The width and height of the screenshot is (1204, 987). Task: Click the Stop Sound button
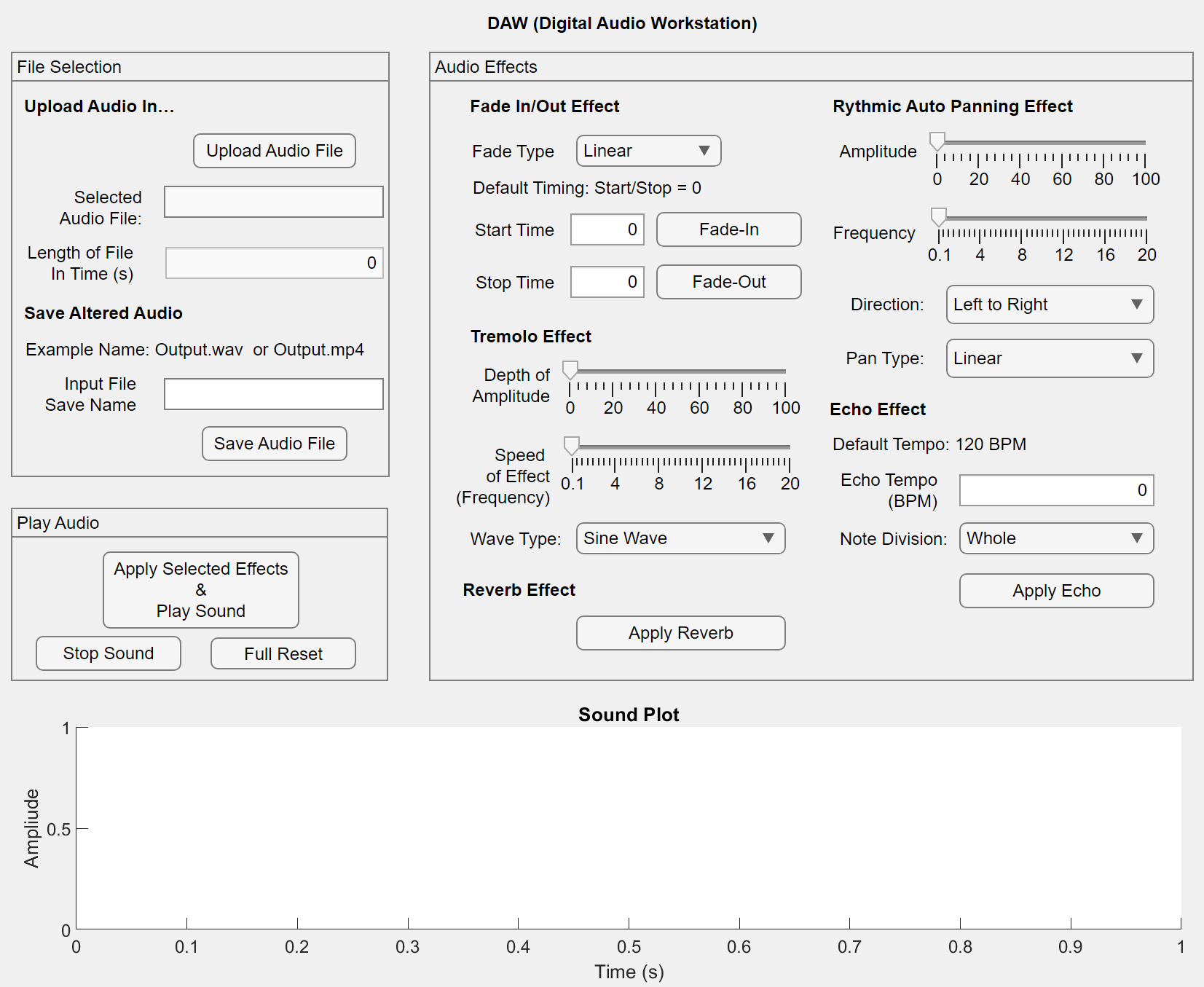click(108, 653)
